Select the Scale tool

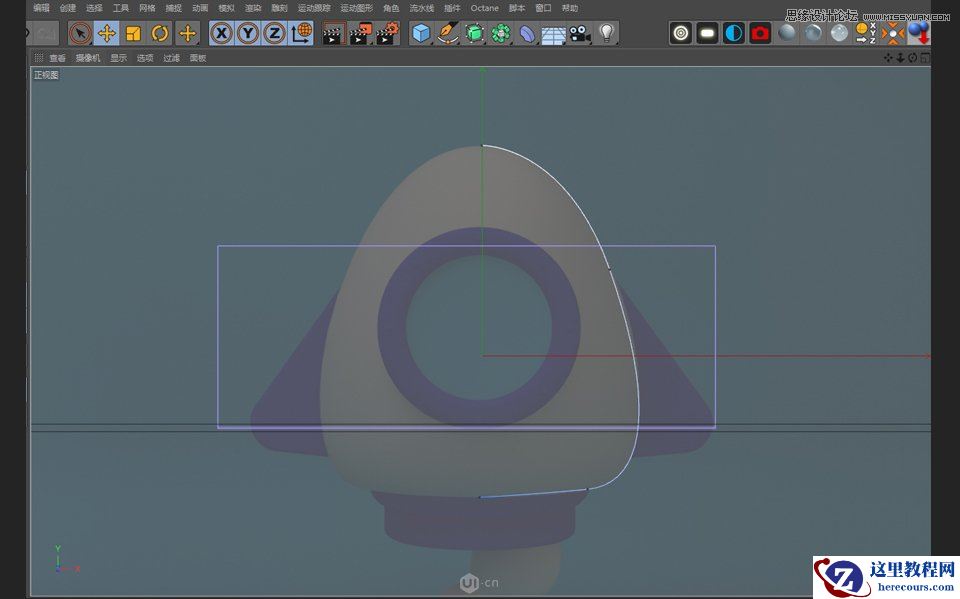pos(133,34)
